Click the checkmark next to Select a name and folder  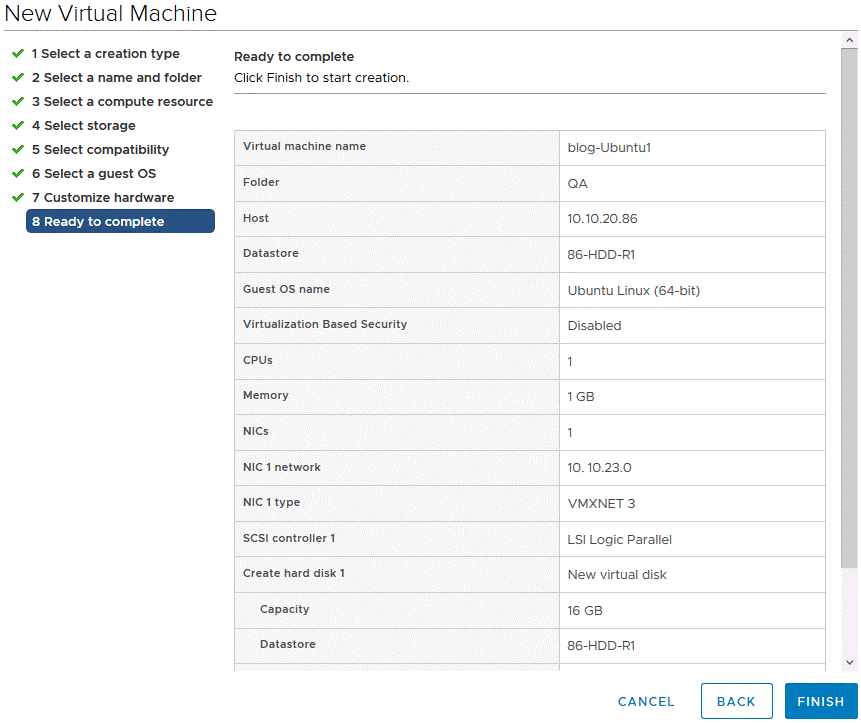[17, 78]
